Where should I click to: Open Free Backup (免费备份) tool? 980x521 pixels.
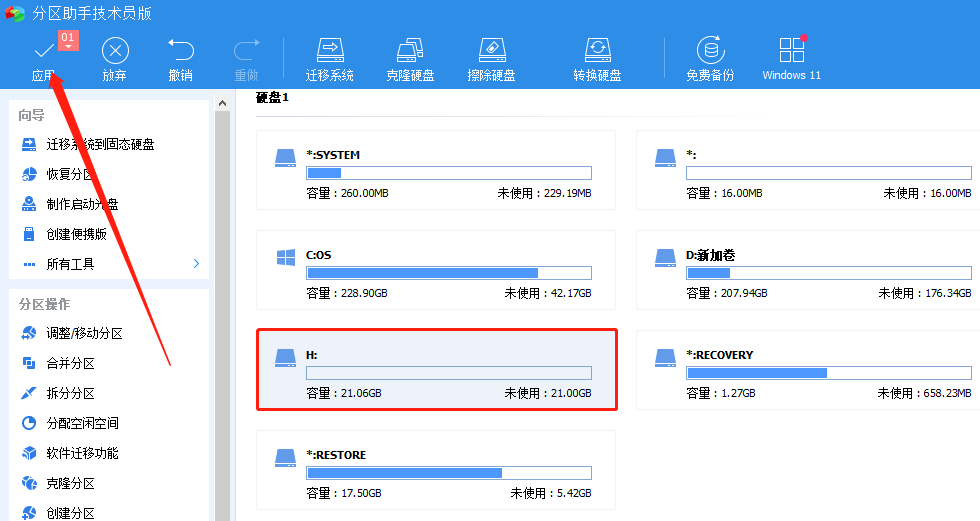pos(710,51)
